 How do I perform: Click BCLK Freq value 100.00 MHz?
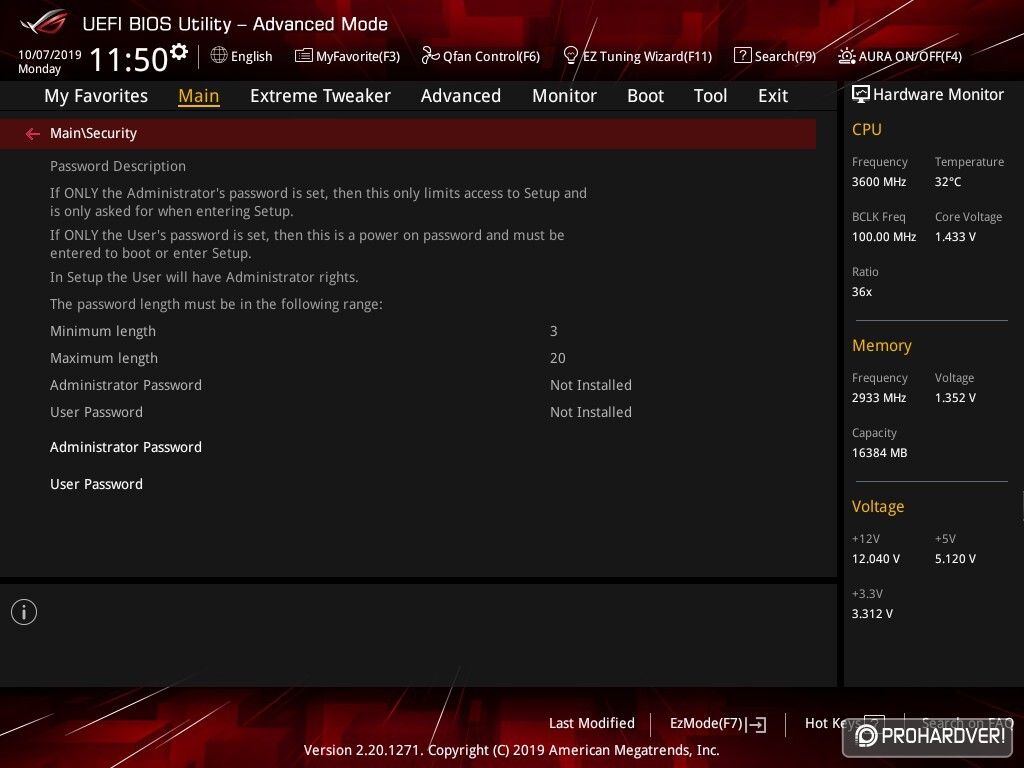[x=884, y=236]
